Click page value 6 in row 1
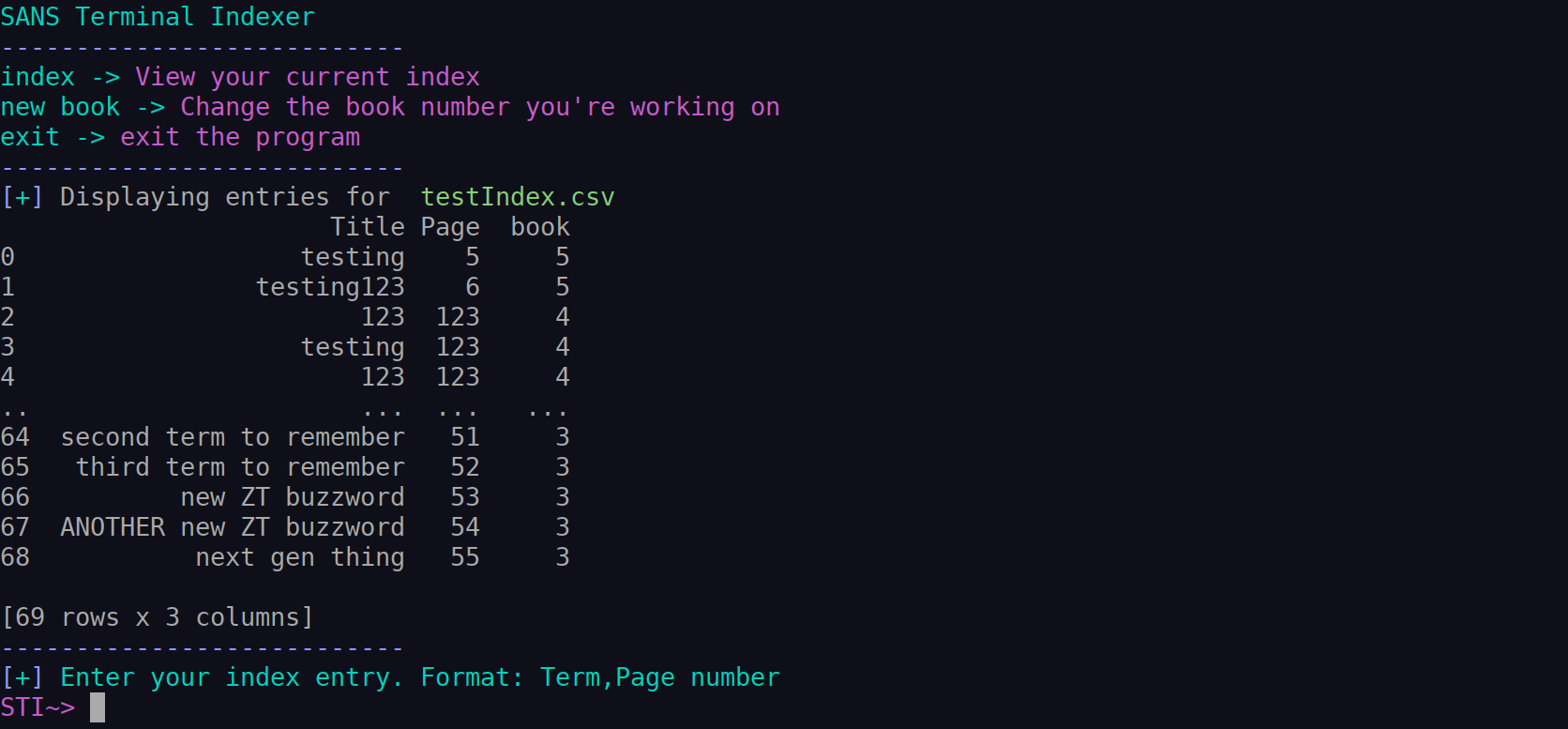1568x729 pixels. (473, 287)
